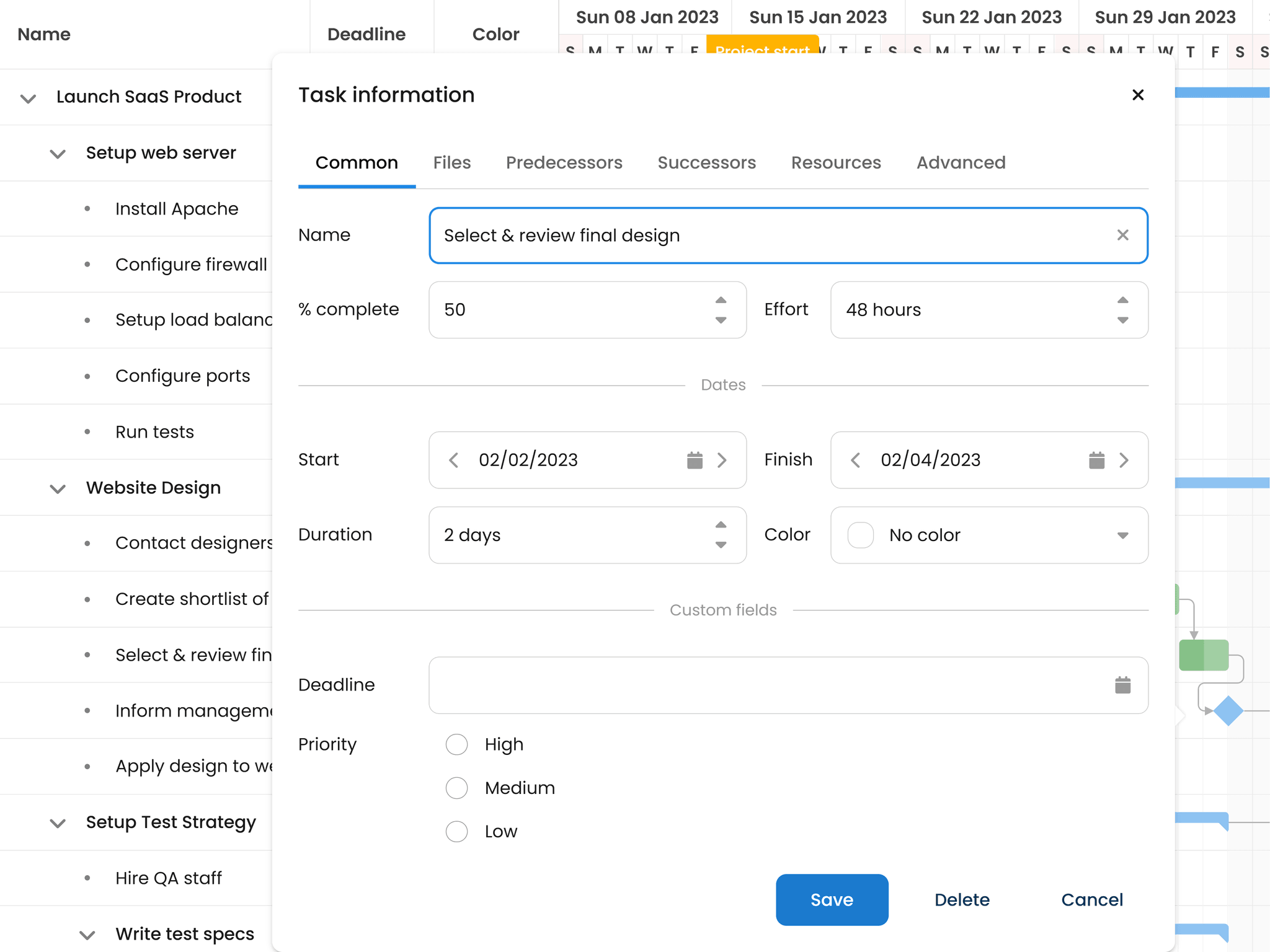Select Medium priority
This screenshot has width=1270, height=952.
coord(456,788)
